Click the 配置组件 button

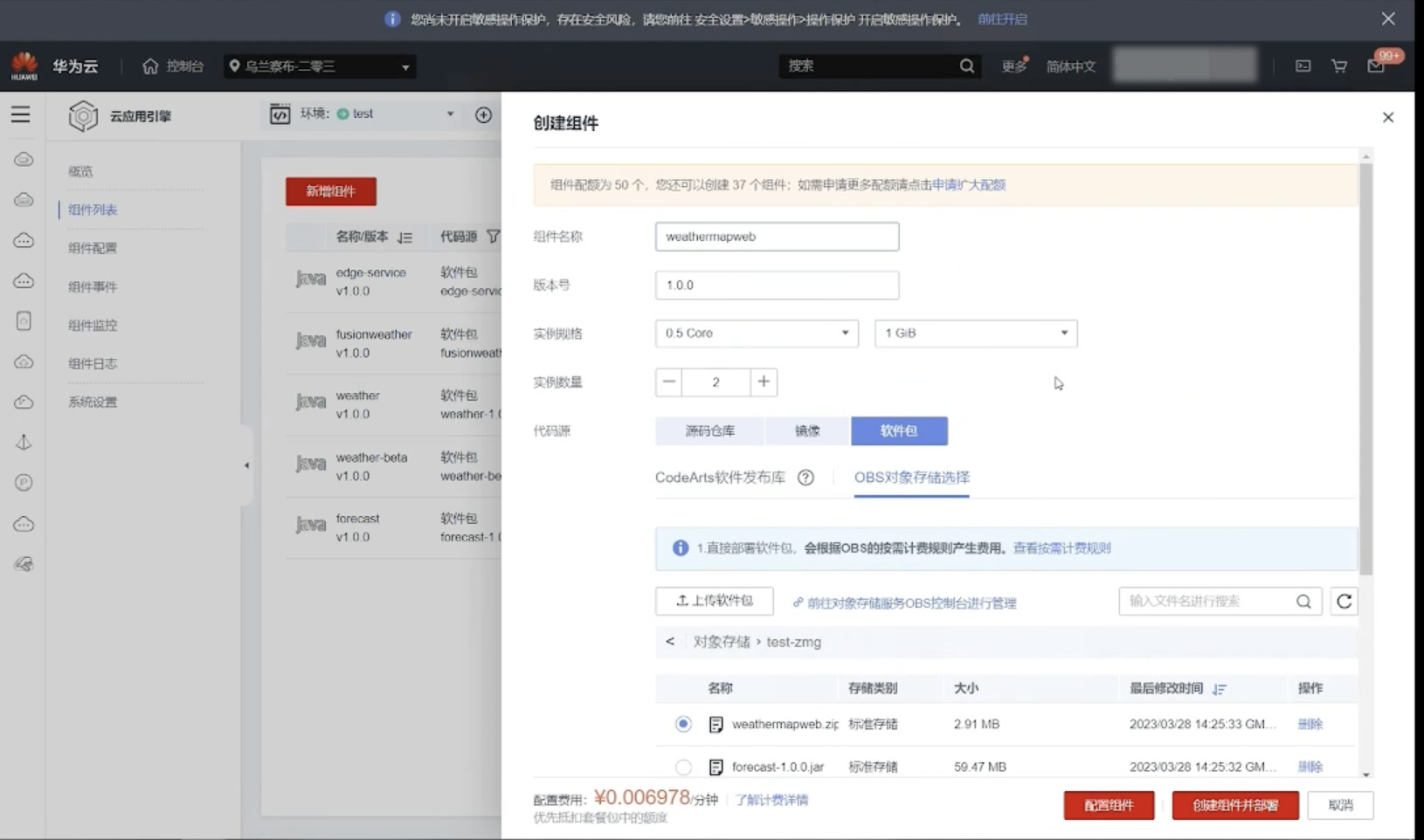1109,805
